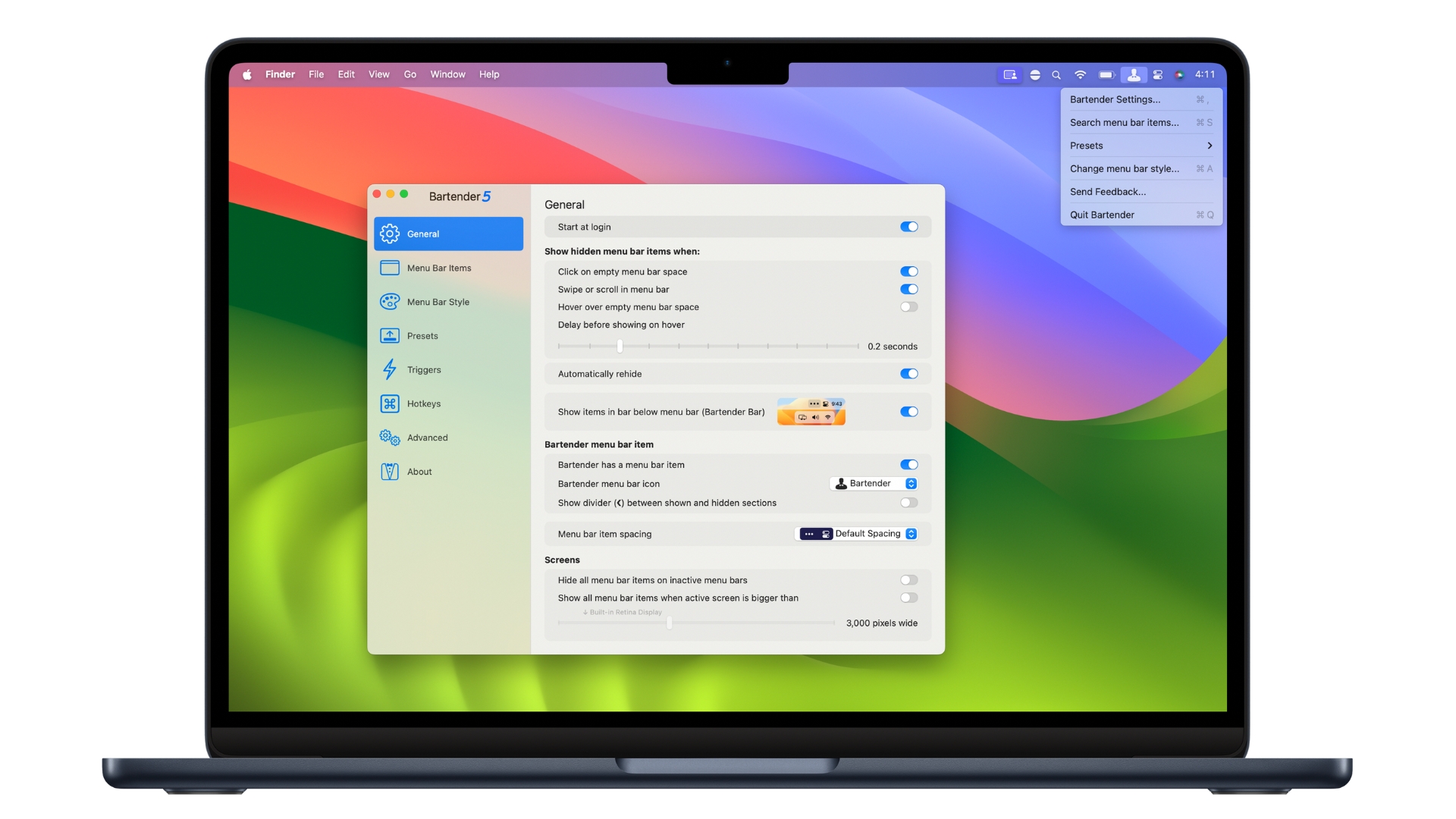Image resolution: width=1456 pixels, height=819 pixels.
Task: Click the Bartender tuxedo icon in menu bar
Action: coord(1134,74)
